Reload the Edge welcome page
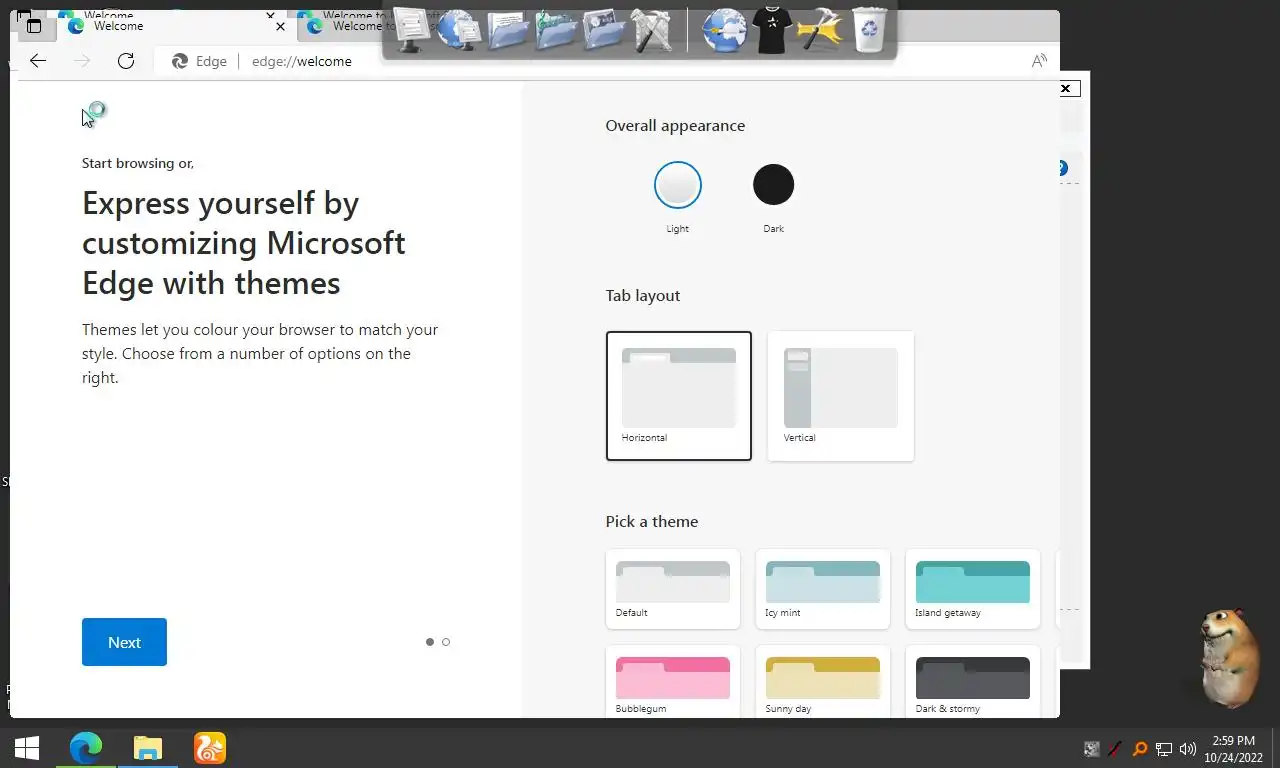Screen dimensions: 1280x768 (x=126, y=61)
